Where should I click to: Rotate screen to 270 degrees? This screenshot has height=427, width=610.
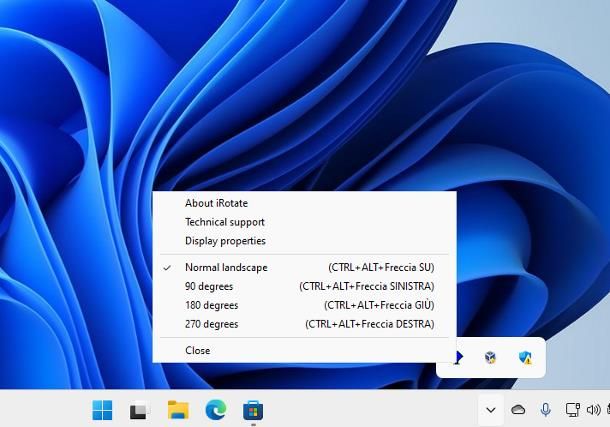point(304,324)
